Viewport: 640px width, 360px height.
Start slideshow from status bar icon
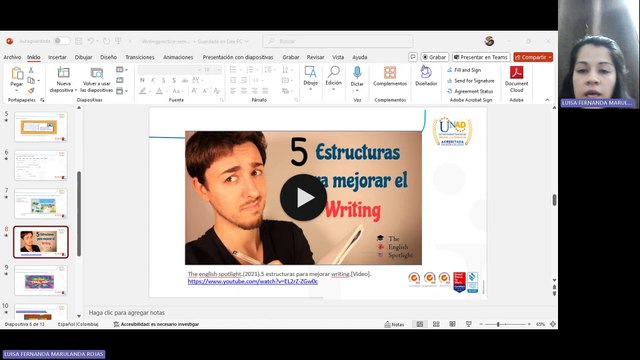(x=469, y=324)
